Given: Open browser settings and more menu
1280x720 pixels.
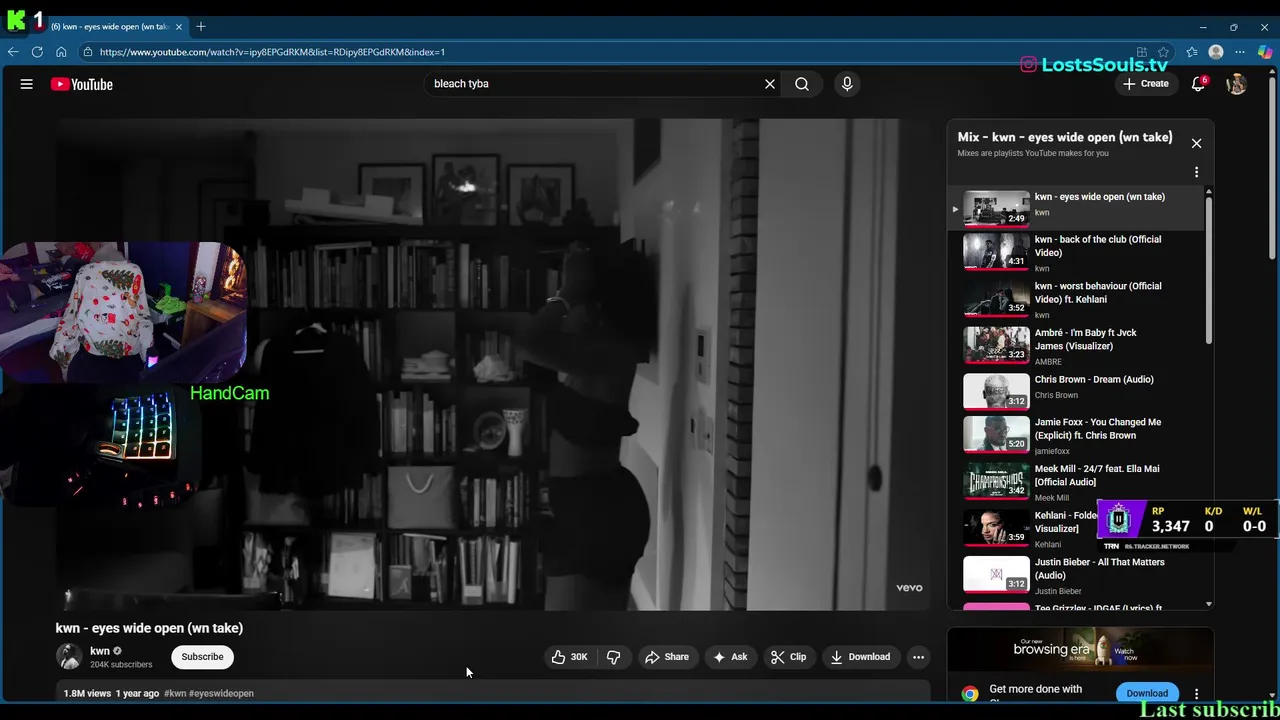Looking at the screenshot, I should point(1242,52).
